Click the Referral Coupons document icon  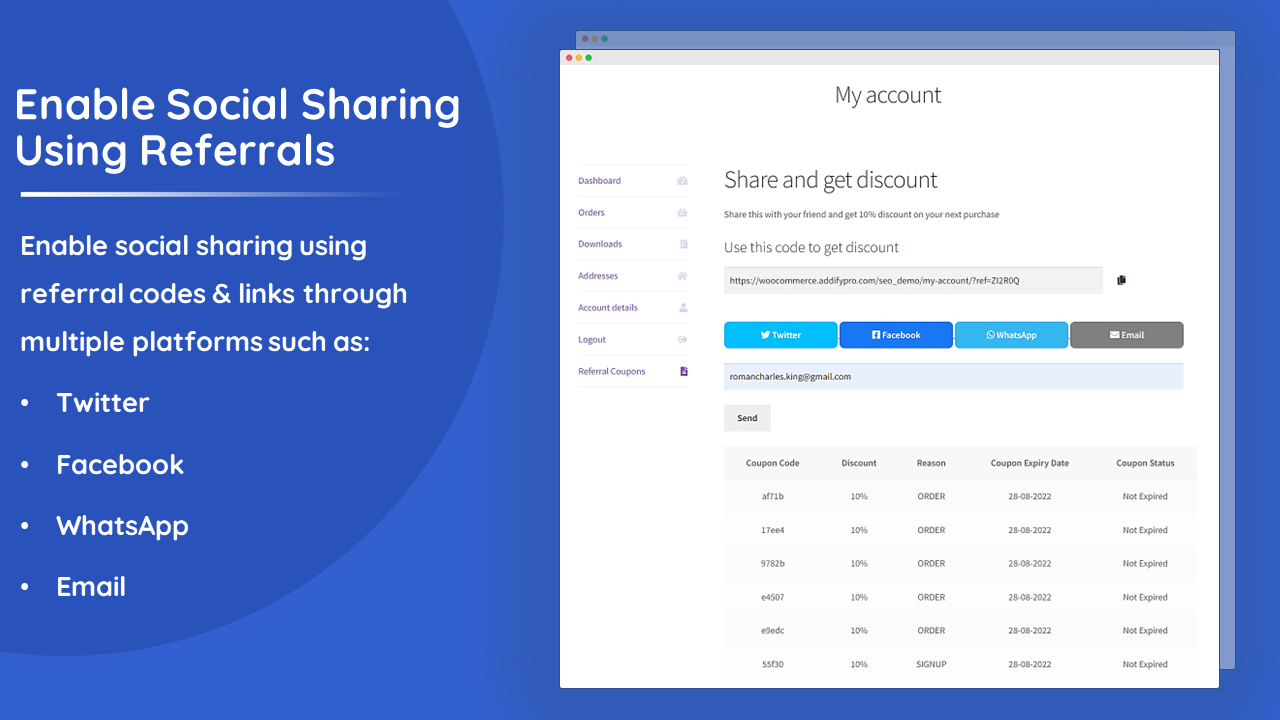tap(683, 371)
